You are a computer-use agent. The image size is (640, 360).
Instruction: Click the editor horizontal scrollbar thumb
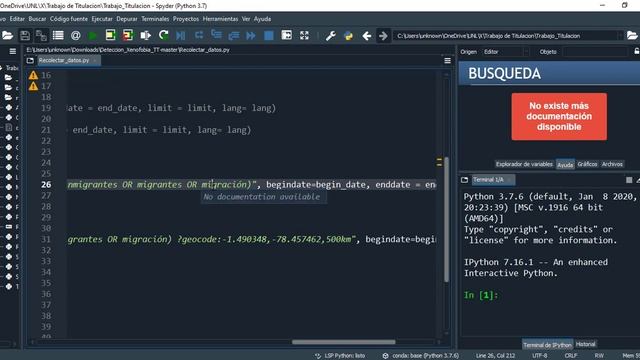click(x=344, y=342)
